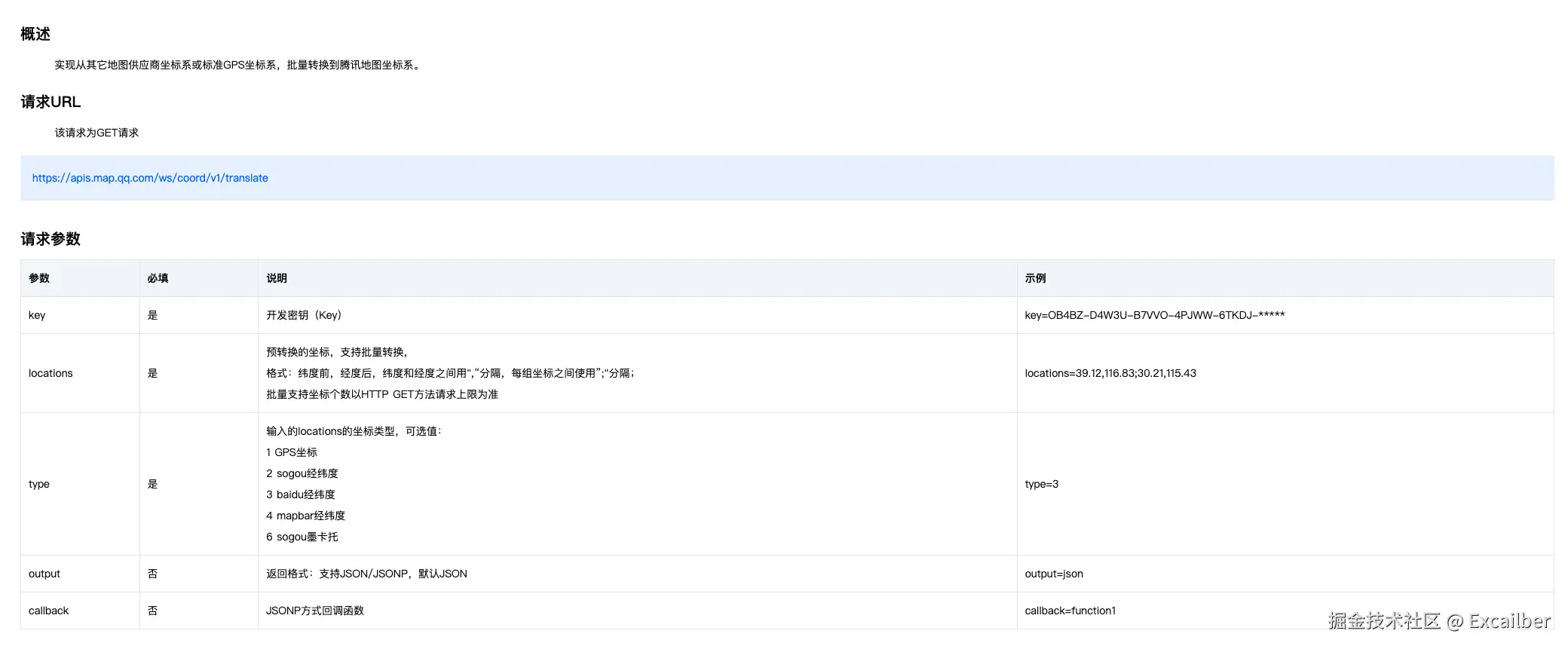Click the 格式：纬度前，经度后 description line
The height and width of the screenshot is (649, 1568).
450,373
